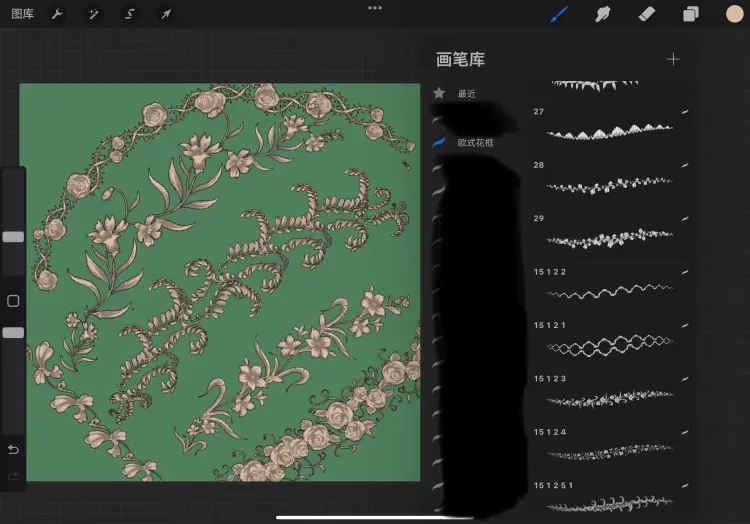Viewport: 750px width, 524px height.
Task: Open the Layers panel icon
Action: (x=691, y=14)
